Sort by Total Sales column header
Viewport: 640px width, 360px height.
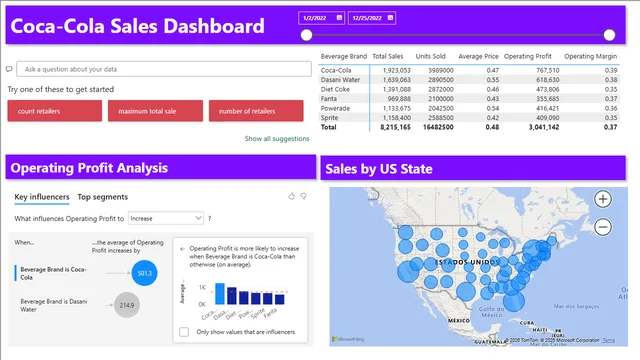(x=388, y=56)
